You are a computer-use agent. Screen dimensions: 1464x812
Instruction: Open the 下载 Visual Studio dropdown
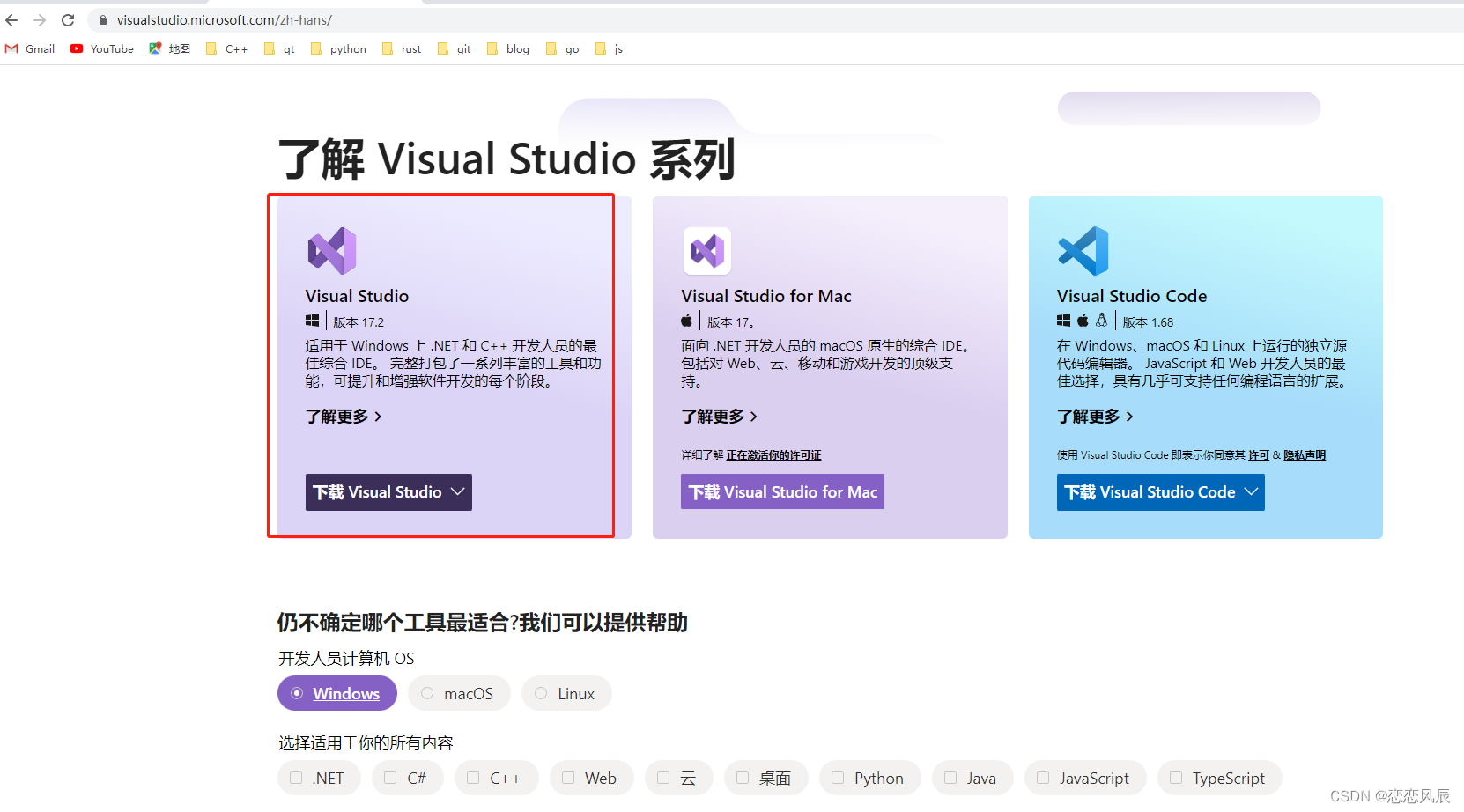point(388,492)
